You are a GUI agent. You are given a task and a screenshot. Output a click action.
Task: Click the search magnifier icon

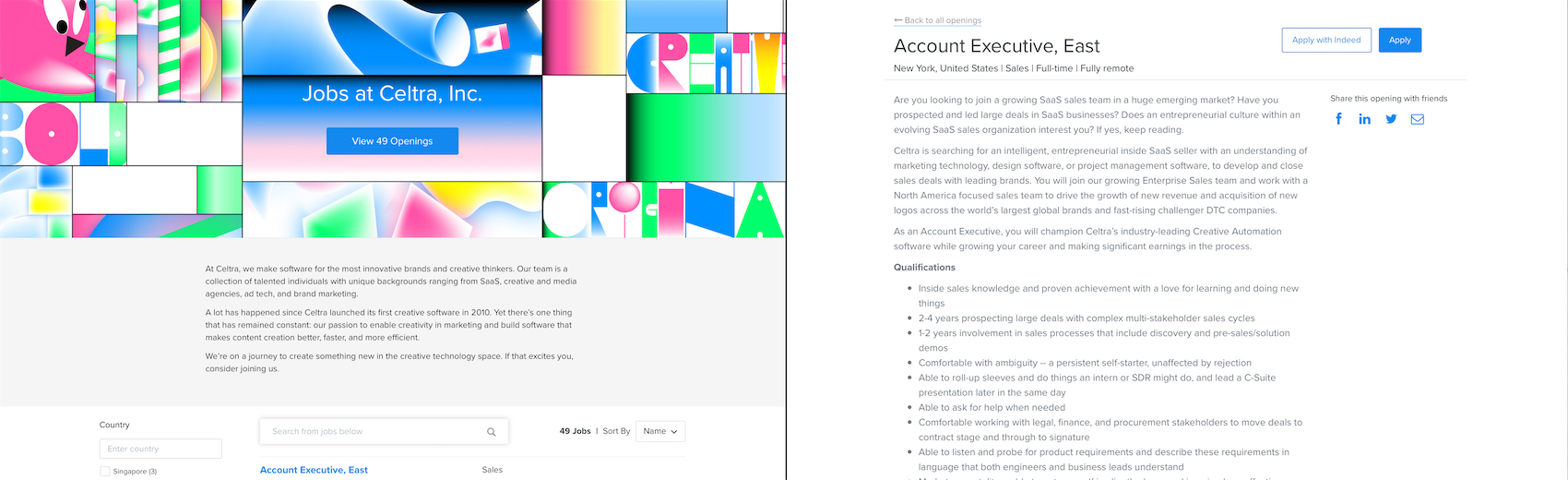(x=492, y=432)
